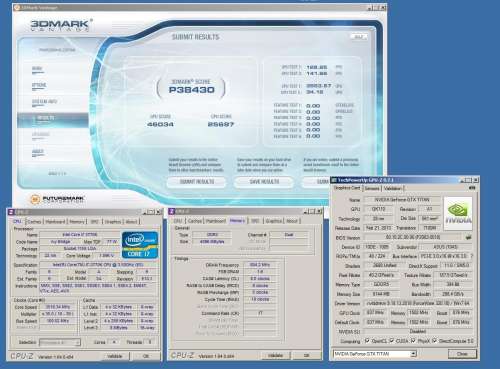Click the Core Speed value in CPU-Z

[x=58, y=307]
